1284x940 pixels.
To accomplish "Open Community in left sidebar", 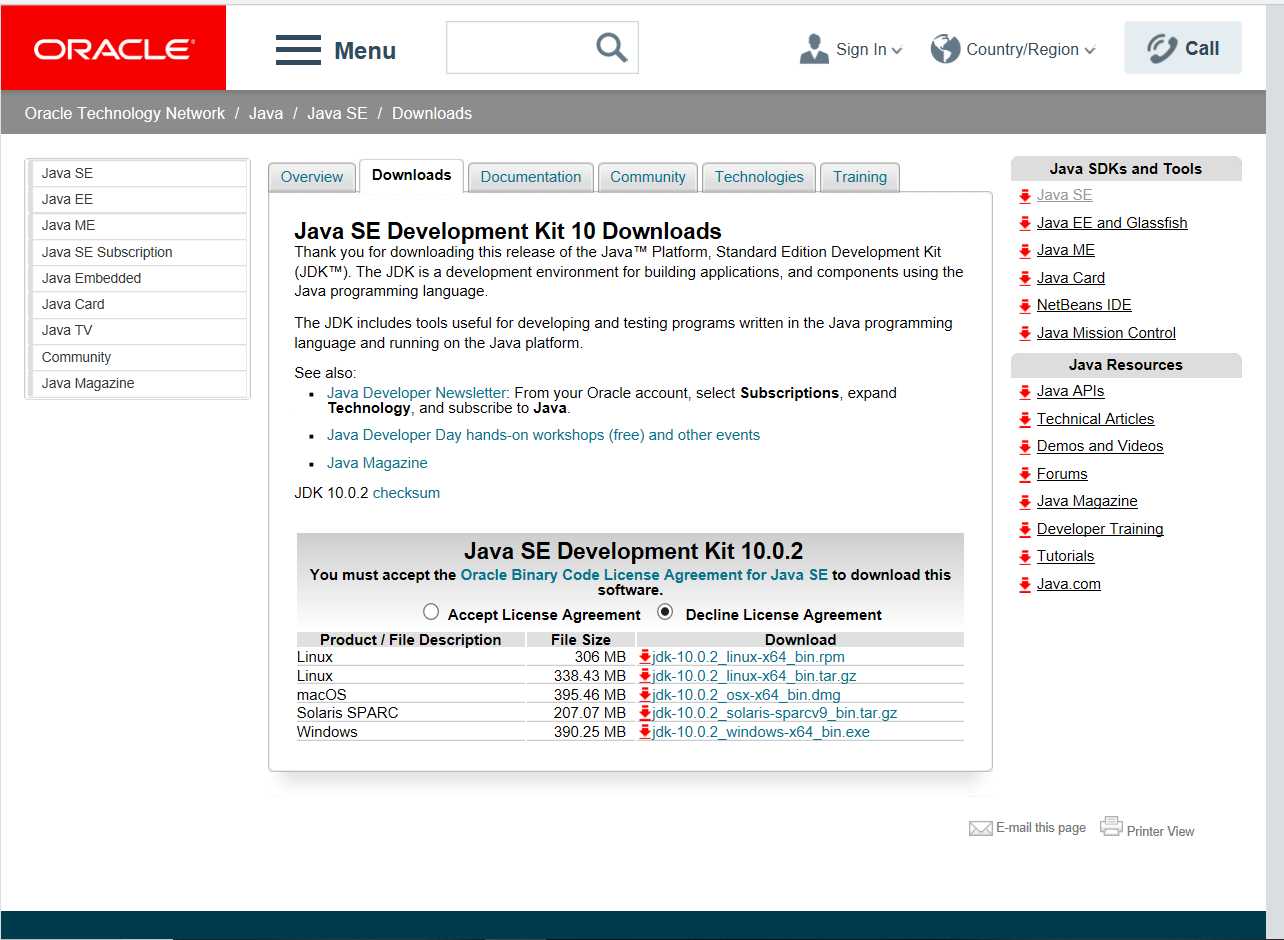I will [x=139, y=357].
